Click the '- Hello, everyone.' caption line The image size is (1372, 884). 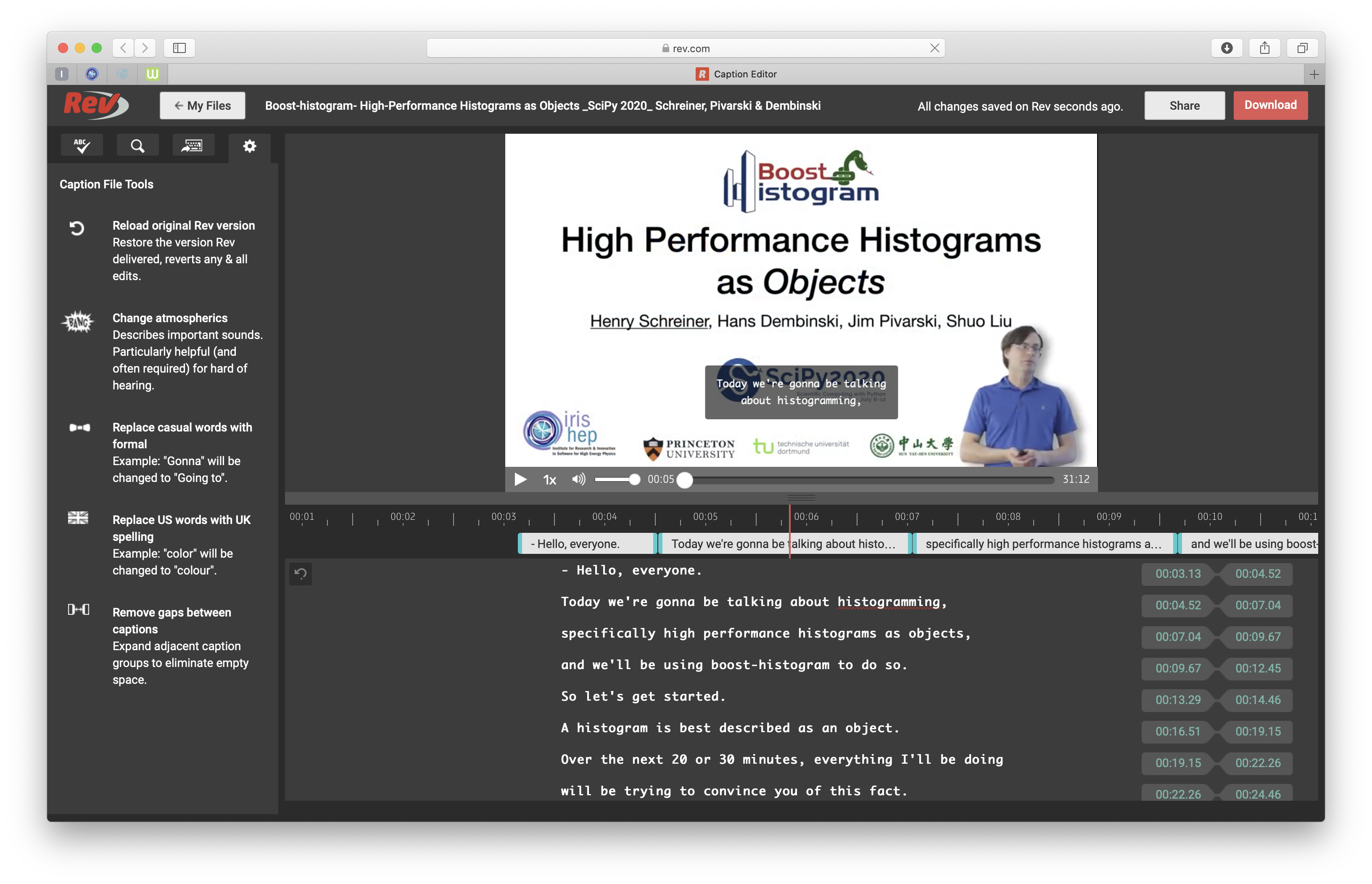pyautogui.click(x=631, y=570)
